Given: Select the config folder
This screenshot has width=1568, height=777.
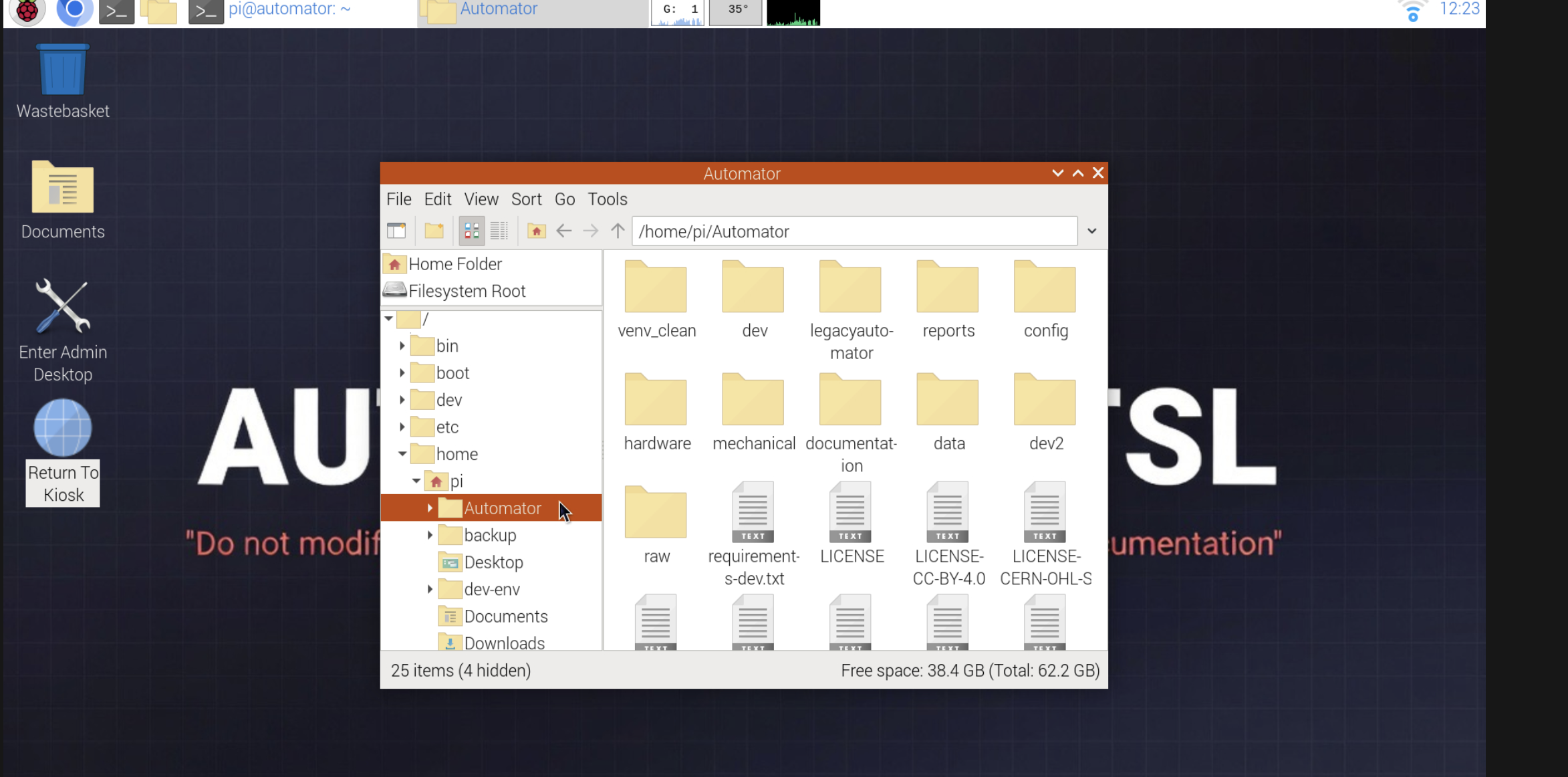Looking at the screenshot, I should coord(1045,300).
